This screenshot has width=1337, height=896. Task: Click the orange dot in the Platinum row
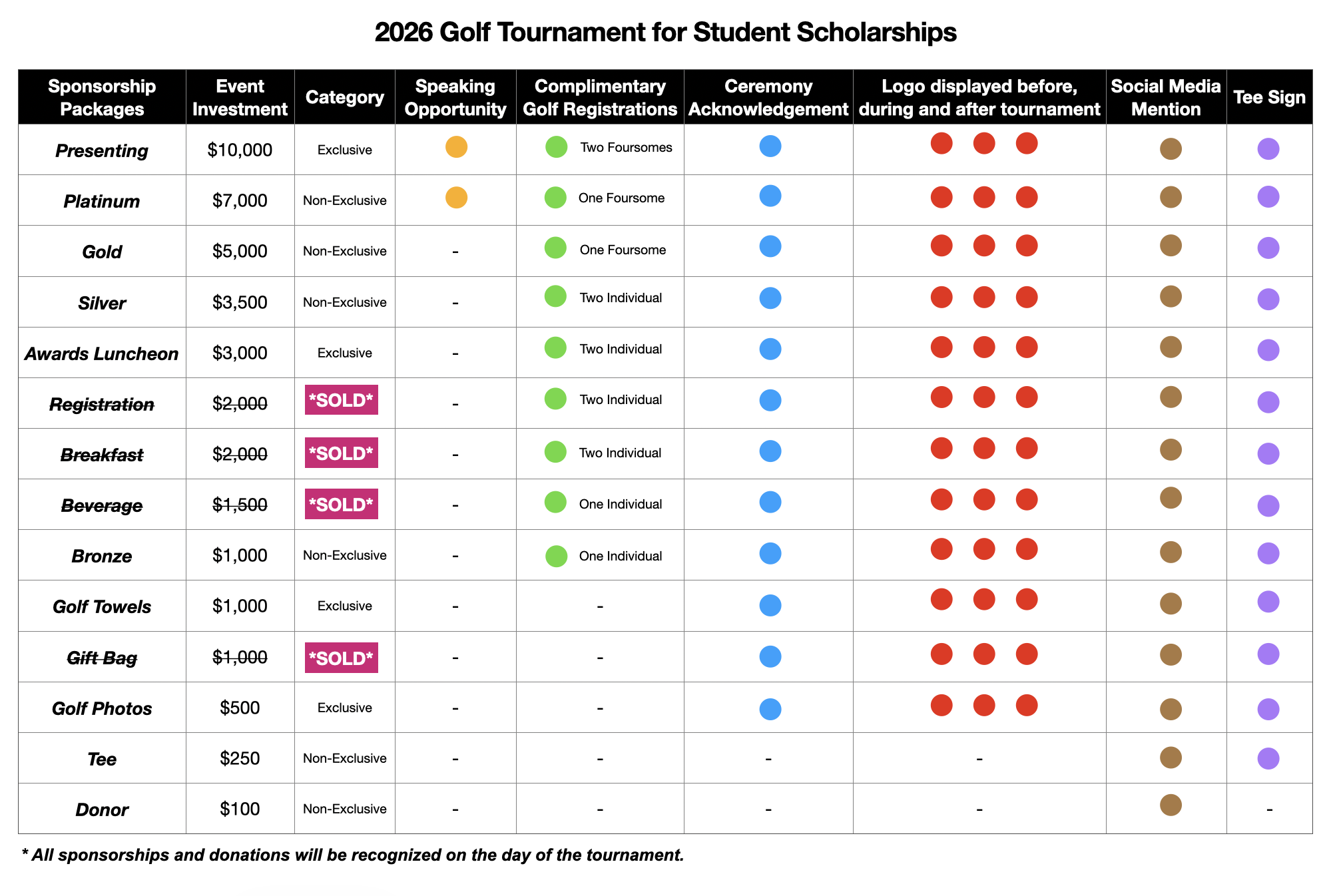[x=456, y=198]
